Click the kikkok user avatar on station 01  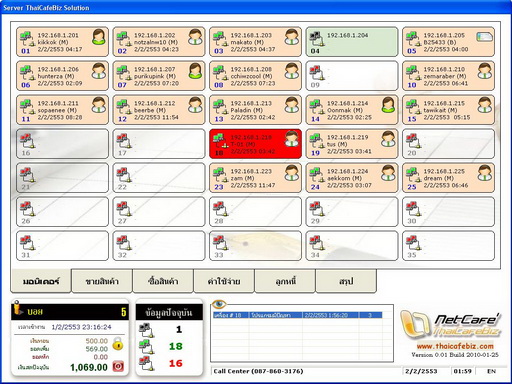tap(99, 37)
